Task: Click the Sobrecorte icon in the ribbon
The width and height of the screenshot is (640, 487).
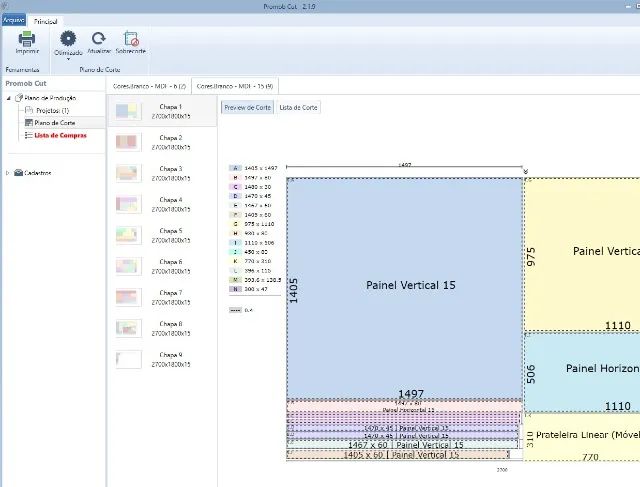Action: (130, 37)
